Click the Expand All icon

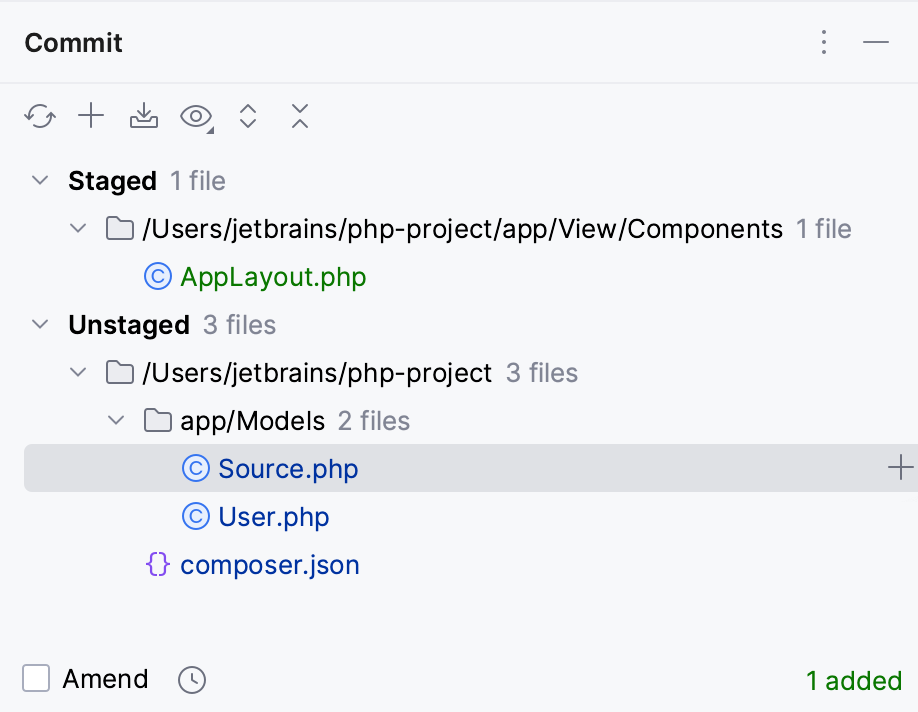248,116
